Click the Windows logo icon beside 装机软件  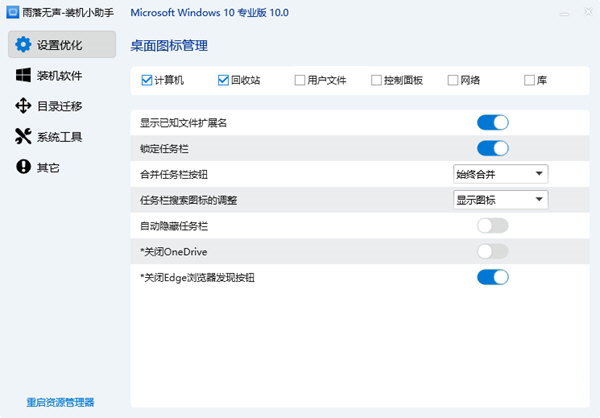tap(23, 75)
